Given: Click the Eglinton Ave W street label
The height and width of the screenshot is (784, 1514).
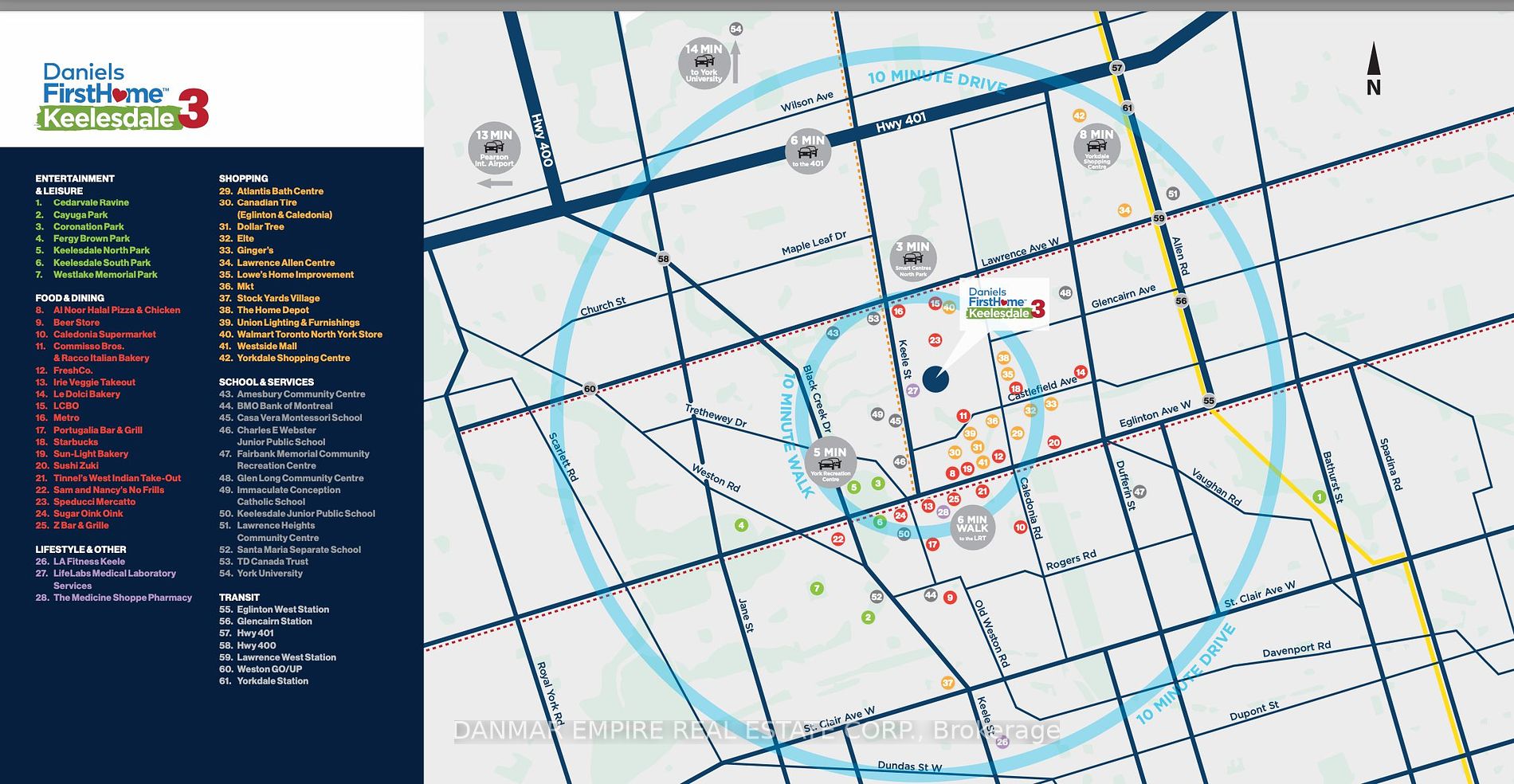Looking at the screenshot, I should [1155, 414].
